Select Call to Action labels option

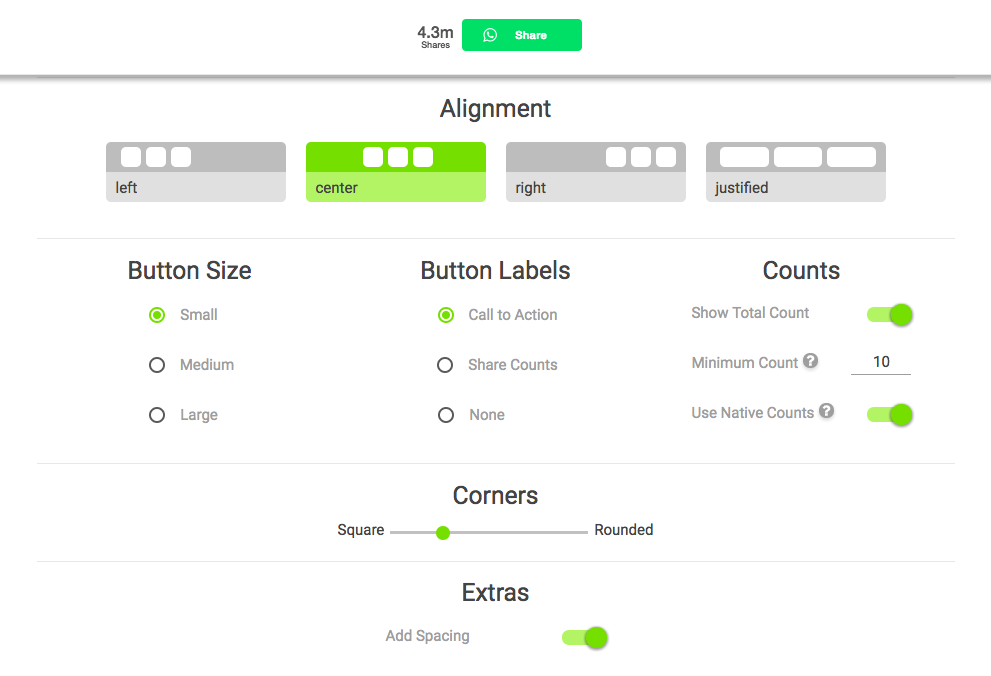446,315
